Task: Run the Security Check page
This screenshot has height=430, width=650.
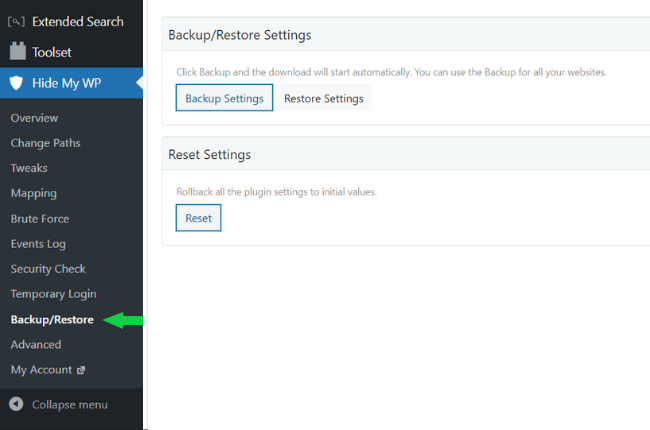Action: pos(48,269)
